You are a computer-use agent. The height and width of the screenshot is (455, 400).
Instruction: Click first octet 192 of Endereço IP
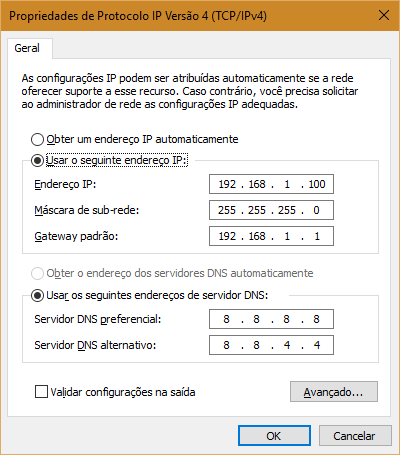coord(227,184)
